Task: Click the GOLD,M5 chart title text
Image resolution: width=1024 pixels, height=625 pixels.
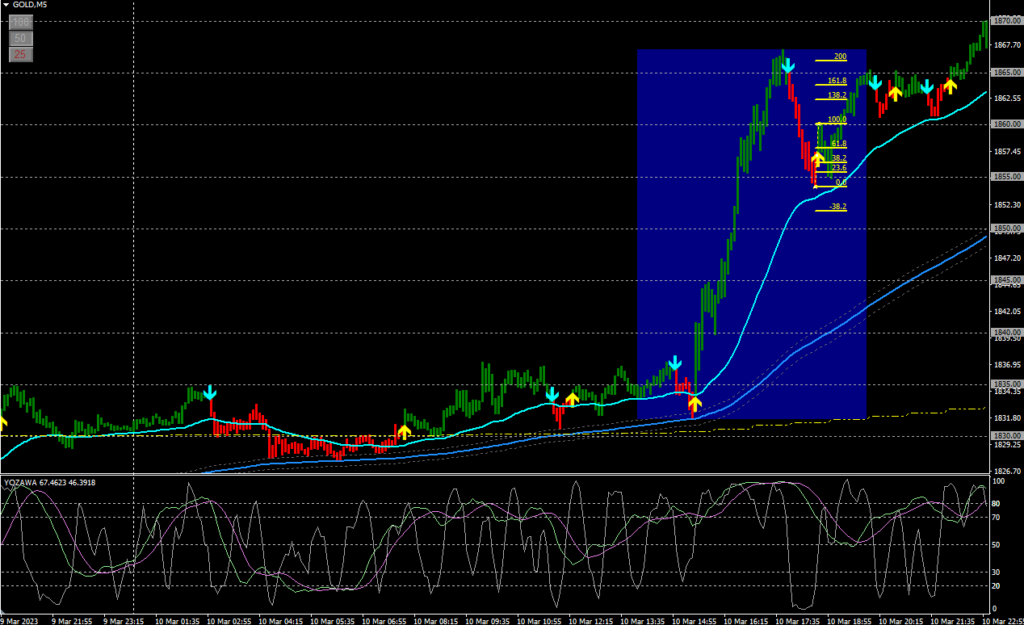Action: coord(30,5)
